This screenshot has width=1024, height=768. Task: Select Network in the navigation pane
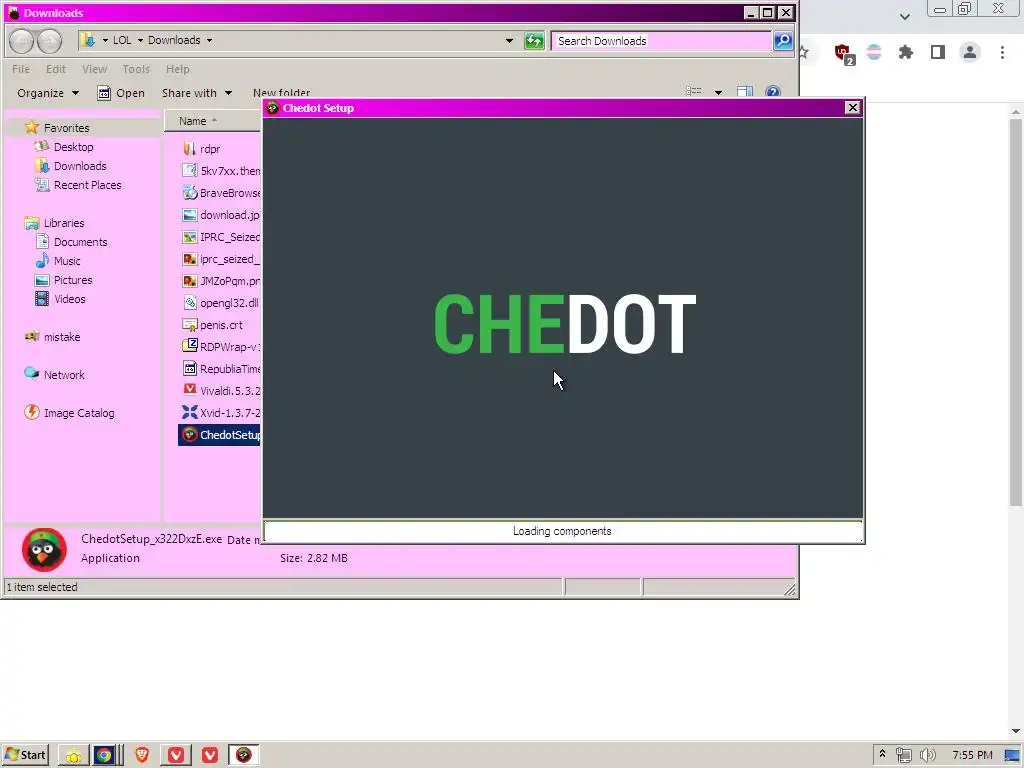coord(54,375)
